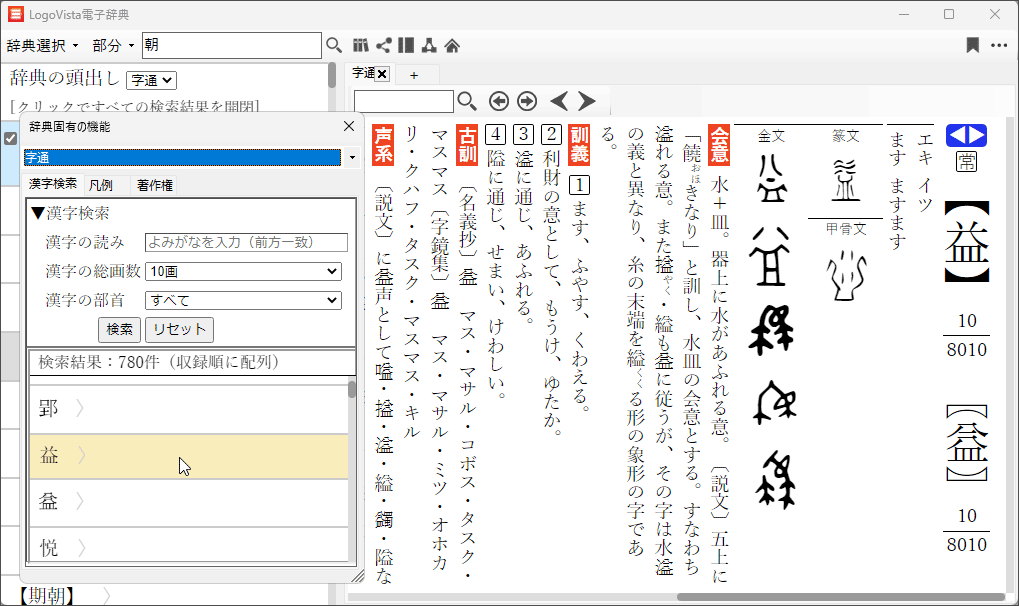Click the リセット button
The image size is (1019, 606).
coord(179,329)
